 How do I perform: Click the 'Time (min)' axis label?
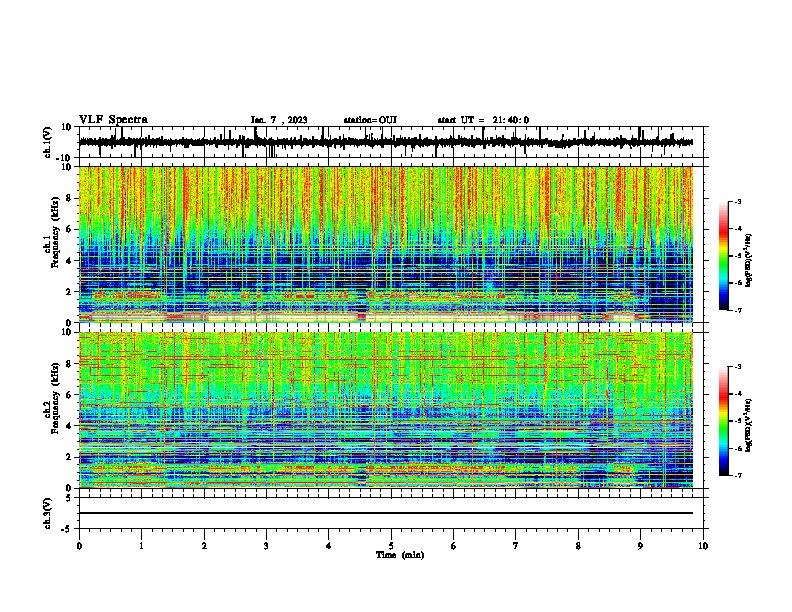tap(400, 555)
